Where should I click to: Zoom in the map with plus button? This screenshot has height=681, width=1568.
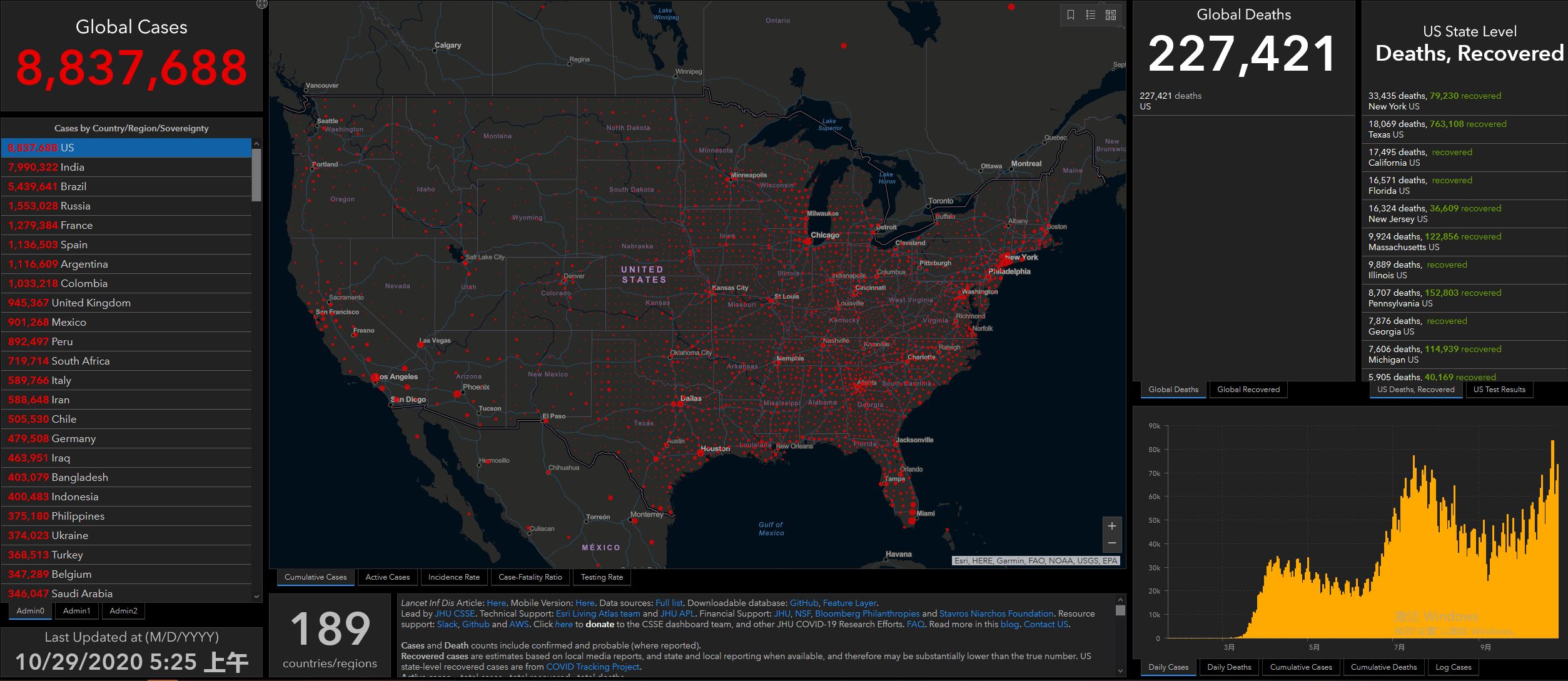[x=1112, y=526]
